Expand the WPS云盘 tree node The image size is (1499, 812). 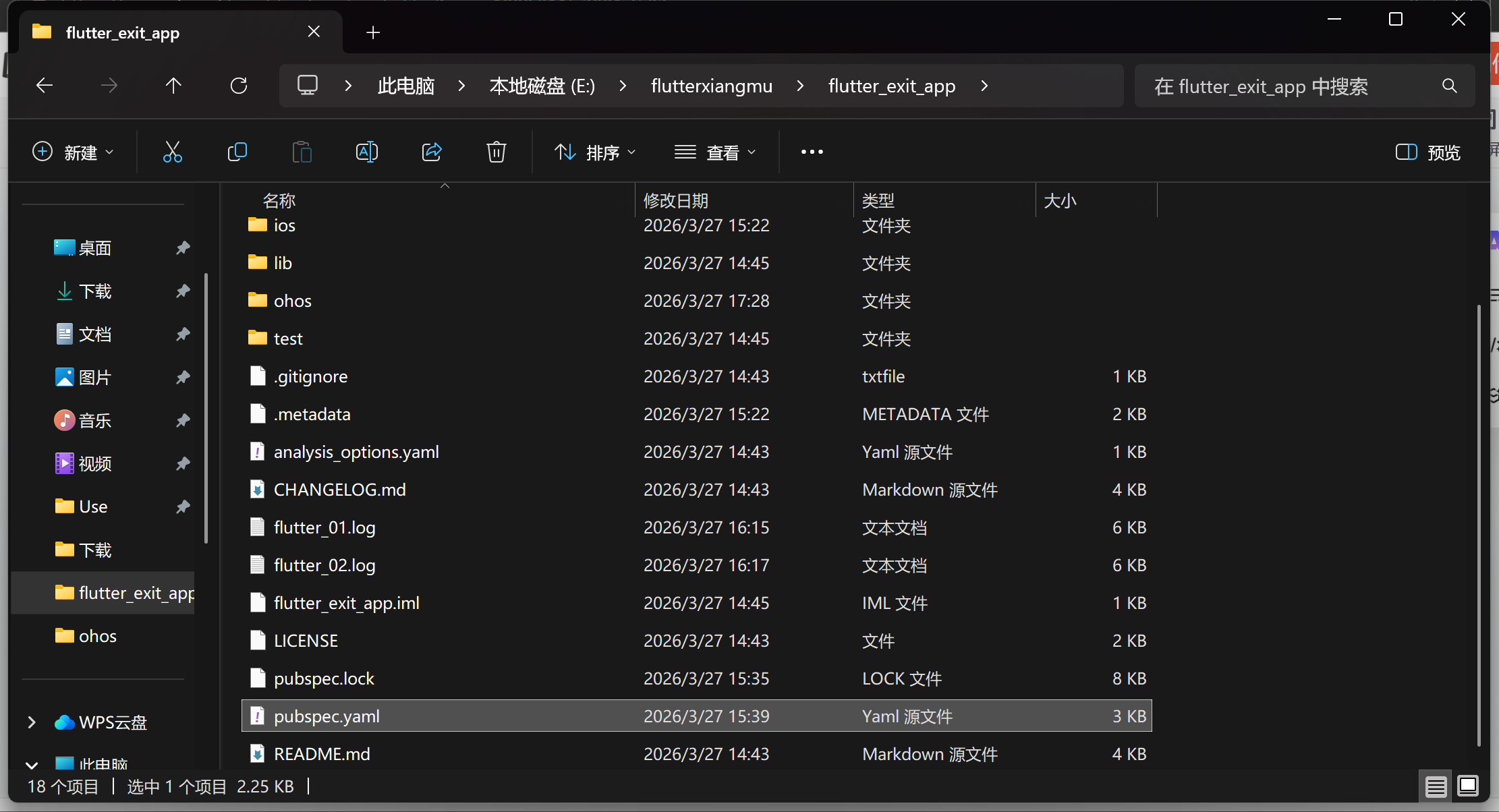point(32,722)
